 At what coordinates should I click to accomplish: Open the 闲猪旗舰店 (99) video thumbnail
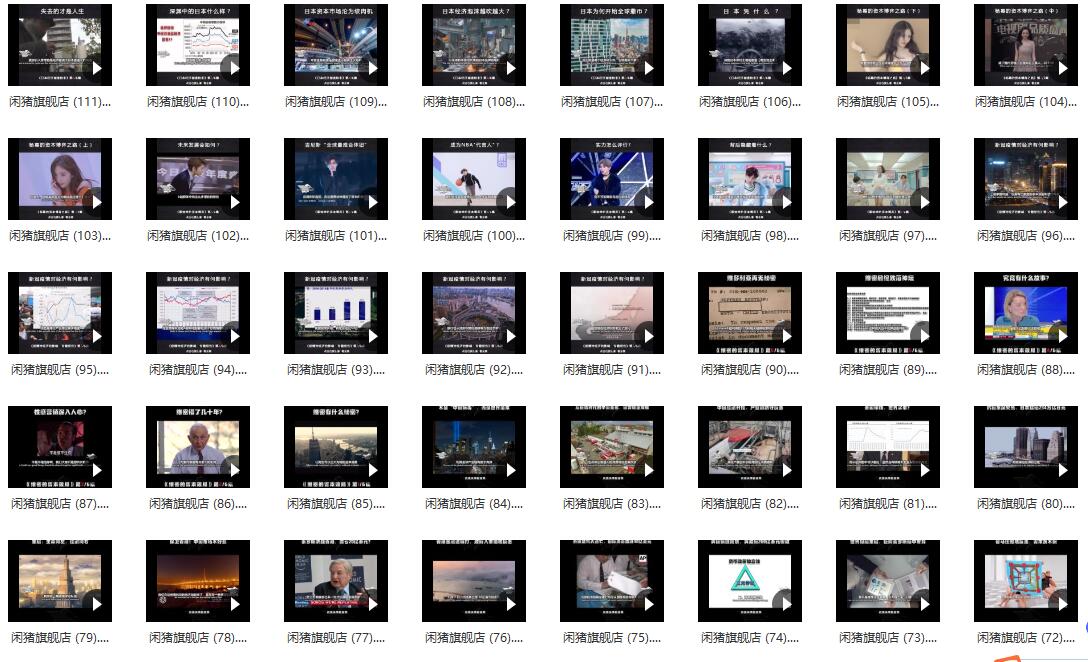(611, 179)
